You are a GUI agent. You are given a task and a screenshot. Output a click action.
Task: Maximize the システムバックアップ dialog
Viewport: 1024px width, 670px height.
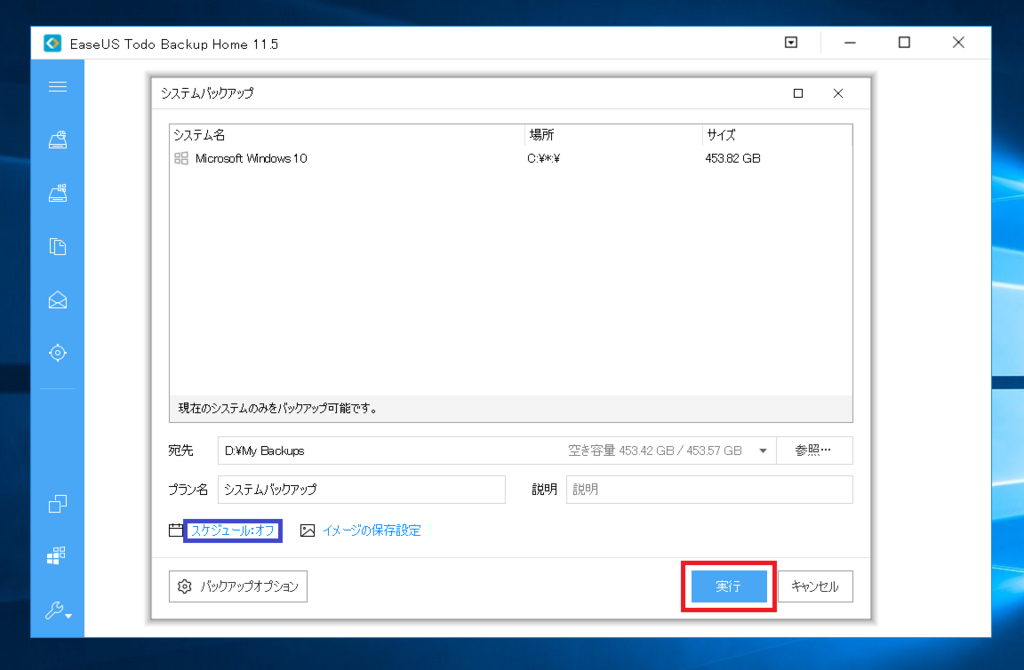click(798, 93)
